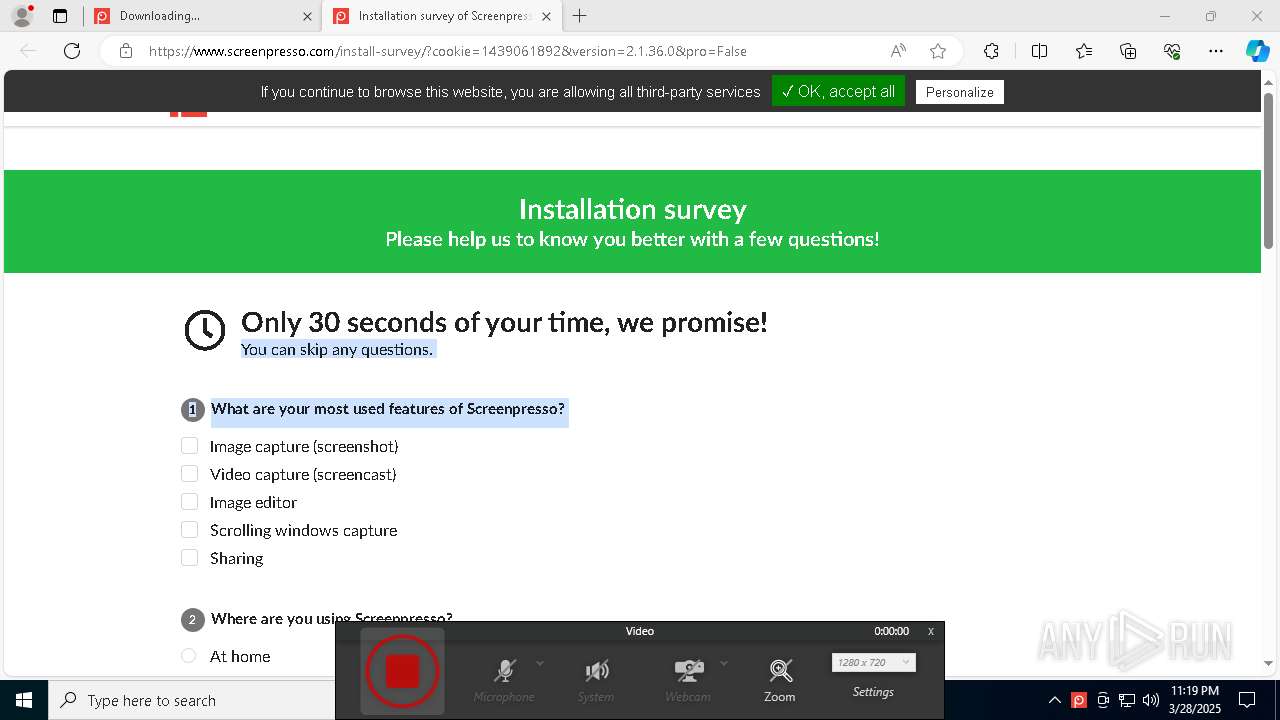The width and height of the screenshot is (1280, 720).
Task: Close the Installation survey tab
Action: [x=547, y=16]
